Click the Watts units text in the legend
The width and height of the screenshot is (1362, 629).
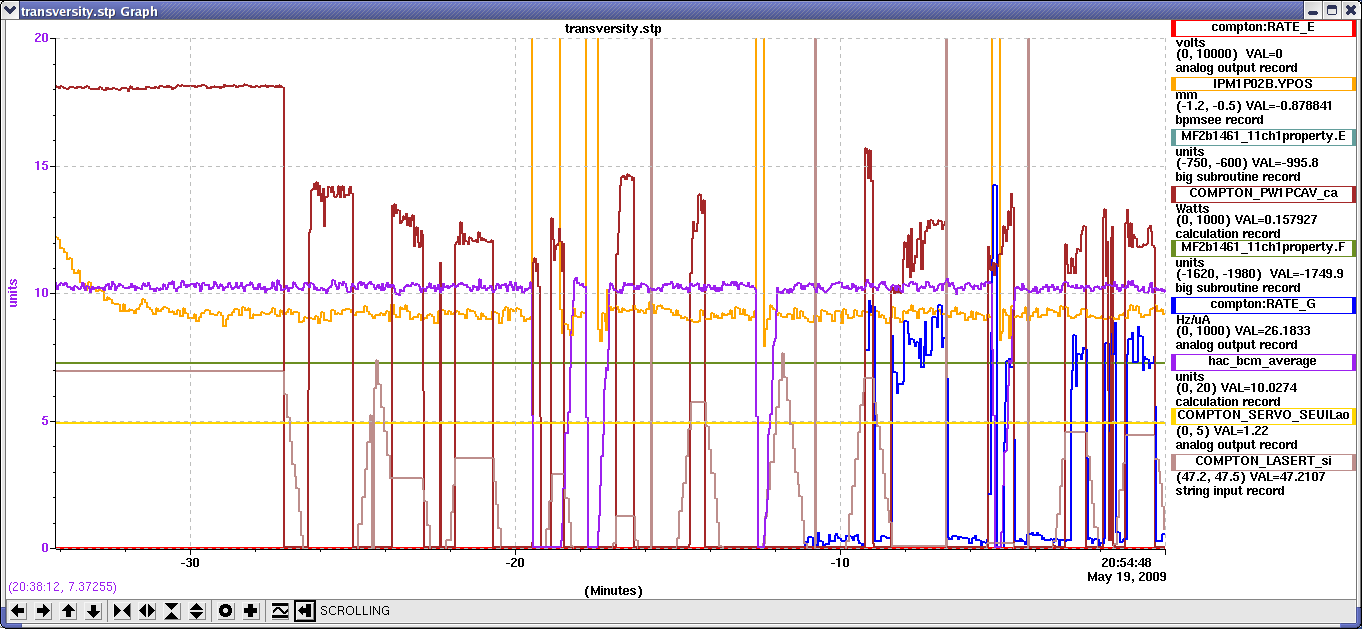(x=1193, y=209)
